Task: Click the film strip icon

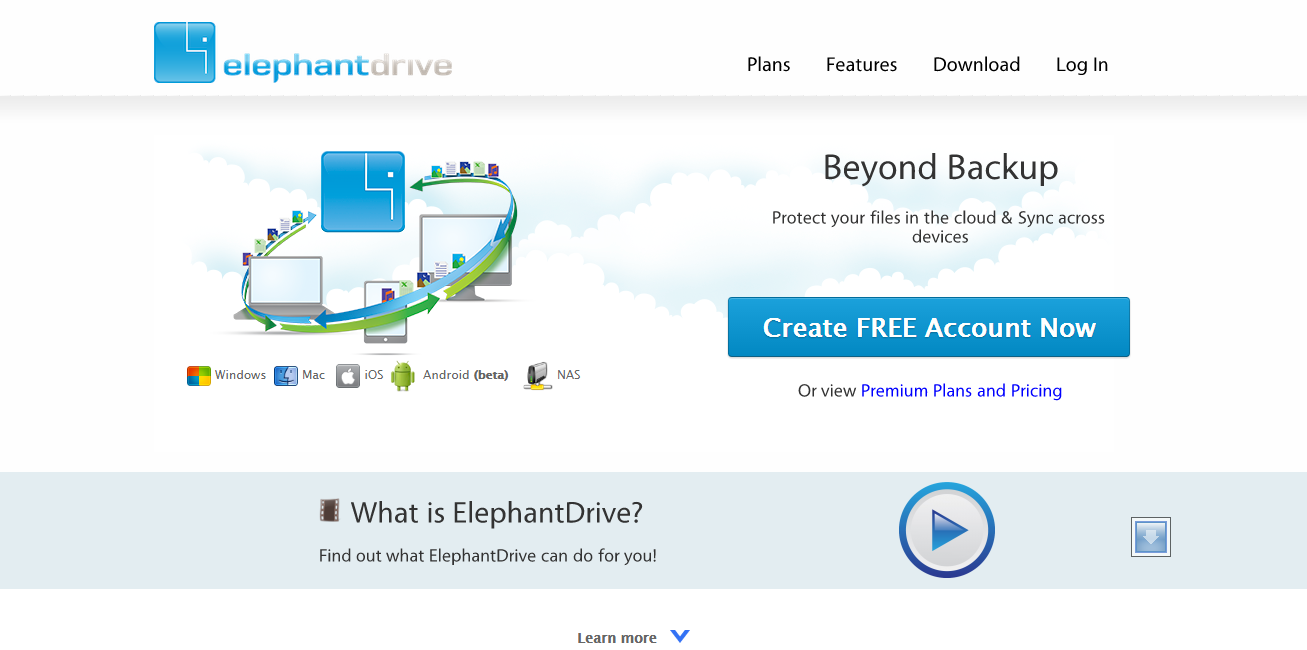Action: pyautogui.click(x=330, y=511)
